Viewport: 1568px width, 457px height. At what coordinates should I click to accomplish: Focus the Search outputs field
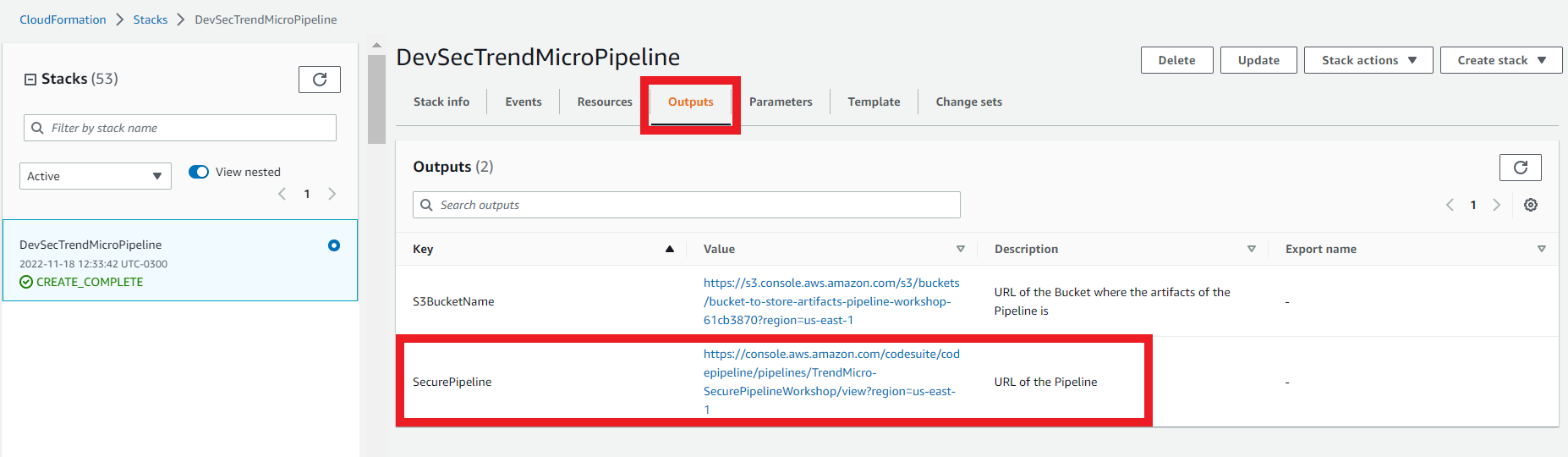click(x=687, y=205)
